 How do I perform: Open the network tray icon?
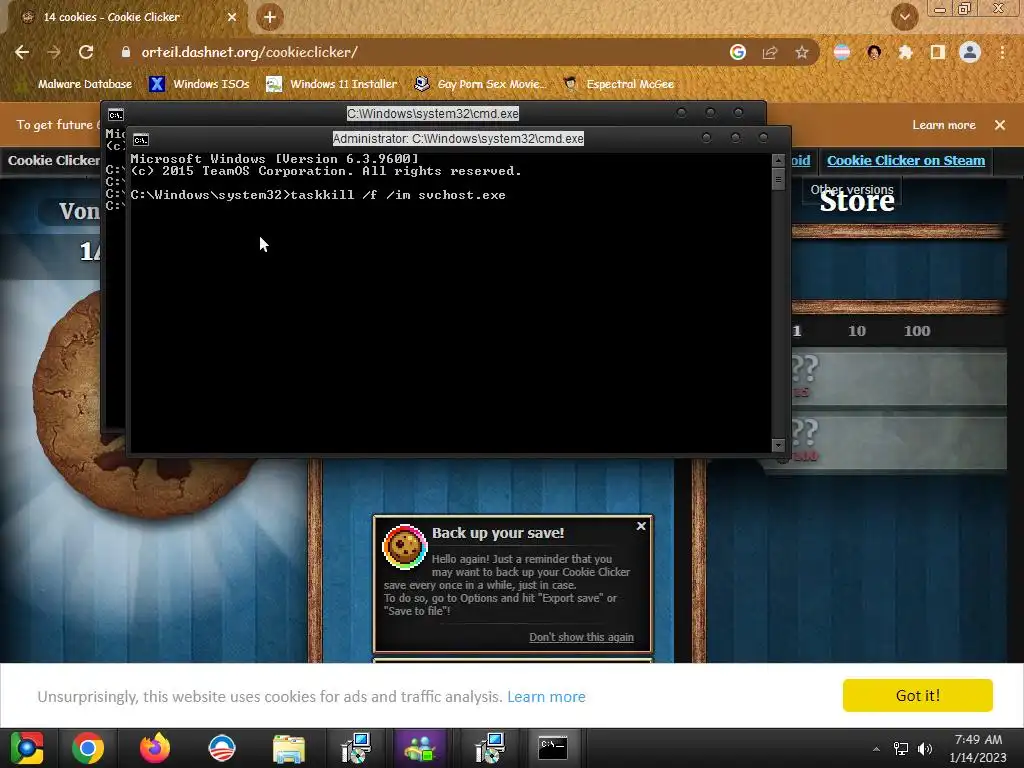click(901, 749)
